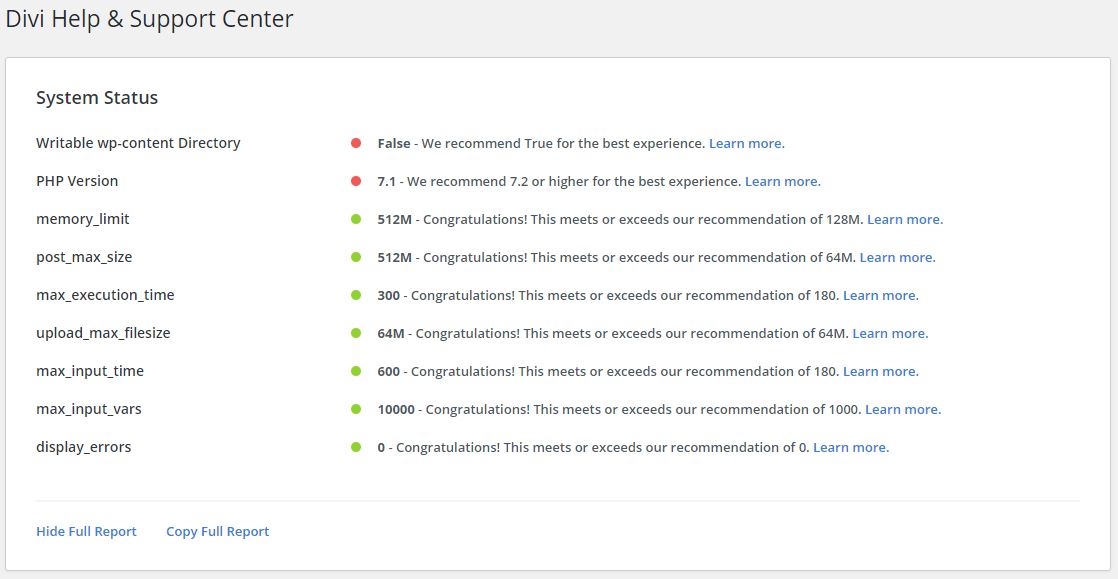
Task: Select the PHP Version label
Action: click(x=77, y=181)
